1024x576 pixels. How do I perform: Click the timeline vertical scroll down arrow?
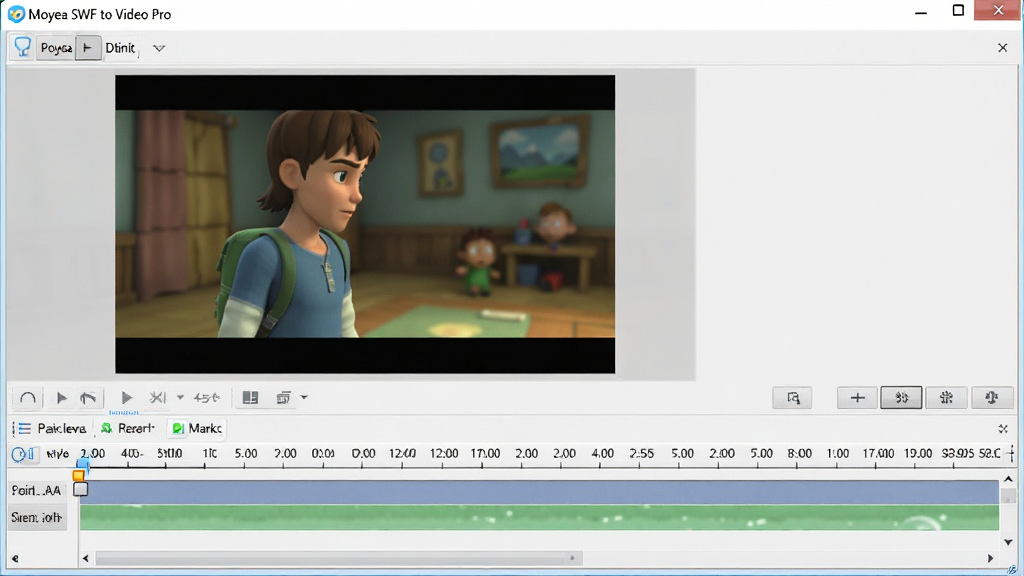point(1008,542)
